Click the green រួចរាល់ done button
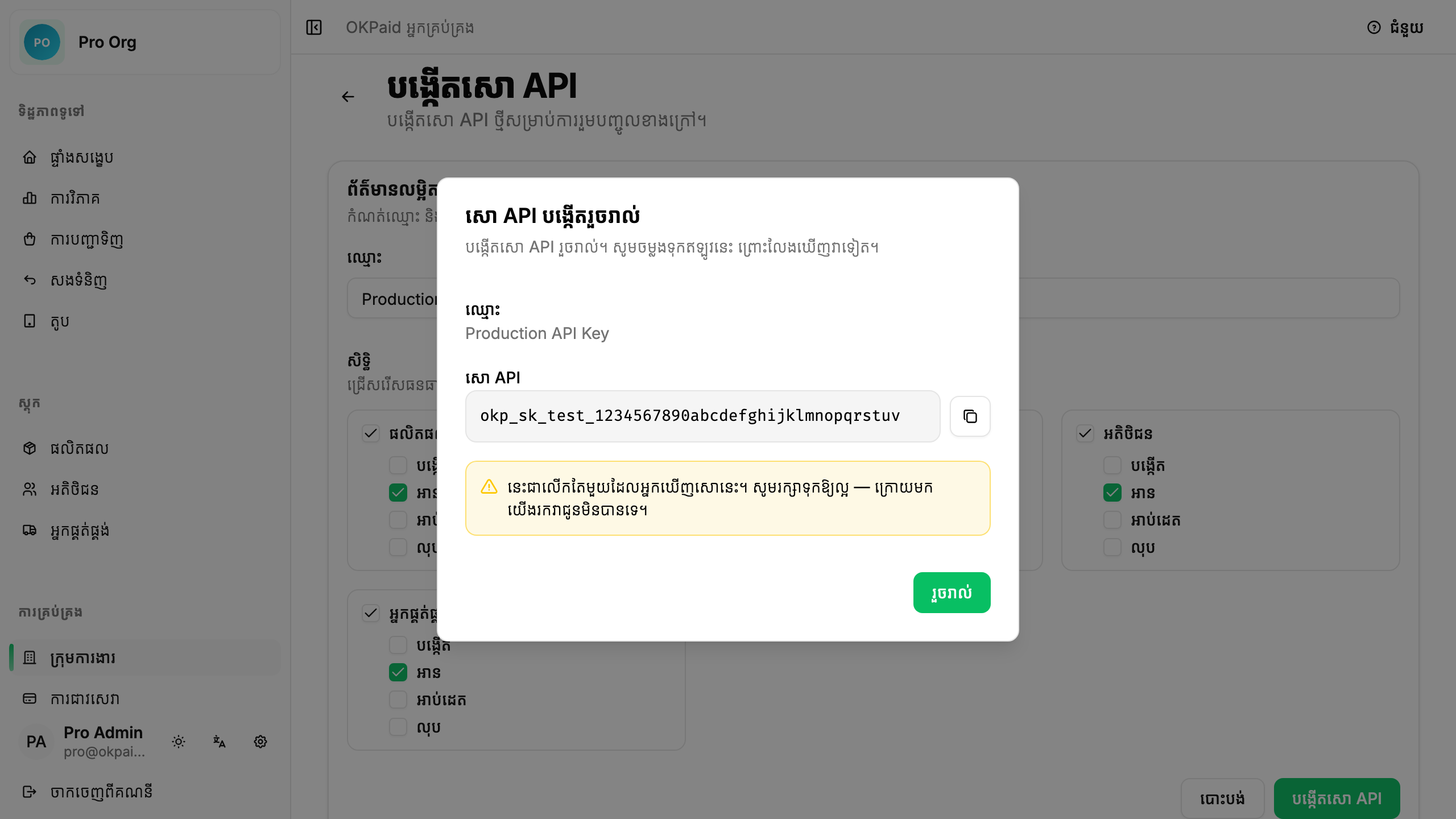 coord(952,593)
